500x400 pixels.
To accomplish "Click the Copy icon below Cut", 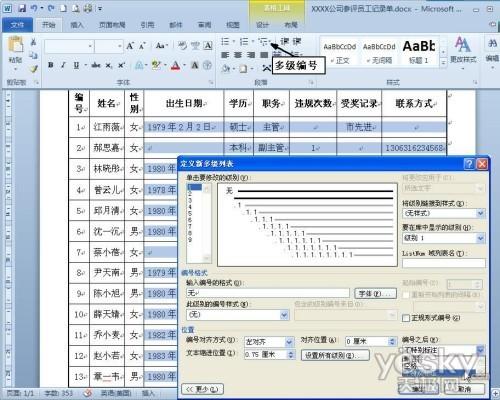I will (33, 55).
